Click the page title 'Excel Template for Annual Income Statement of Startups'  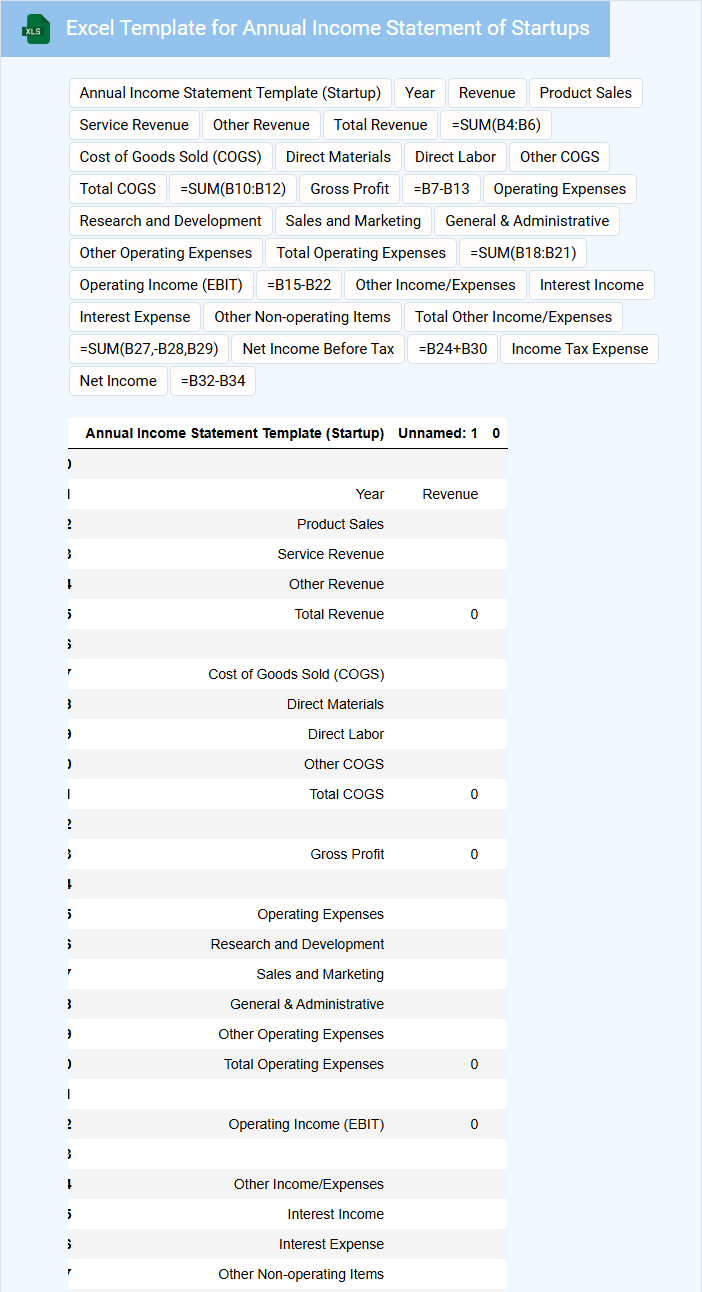pyautogui.click(x=328, y=28)
